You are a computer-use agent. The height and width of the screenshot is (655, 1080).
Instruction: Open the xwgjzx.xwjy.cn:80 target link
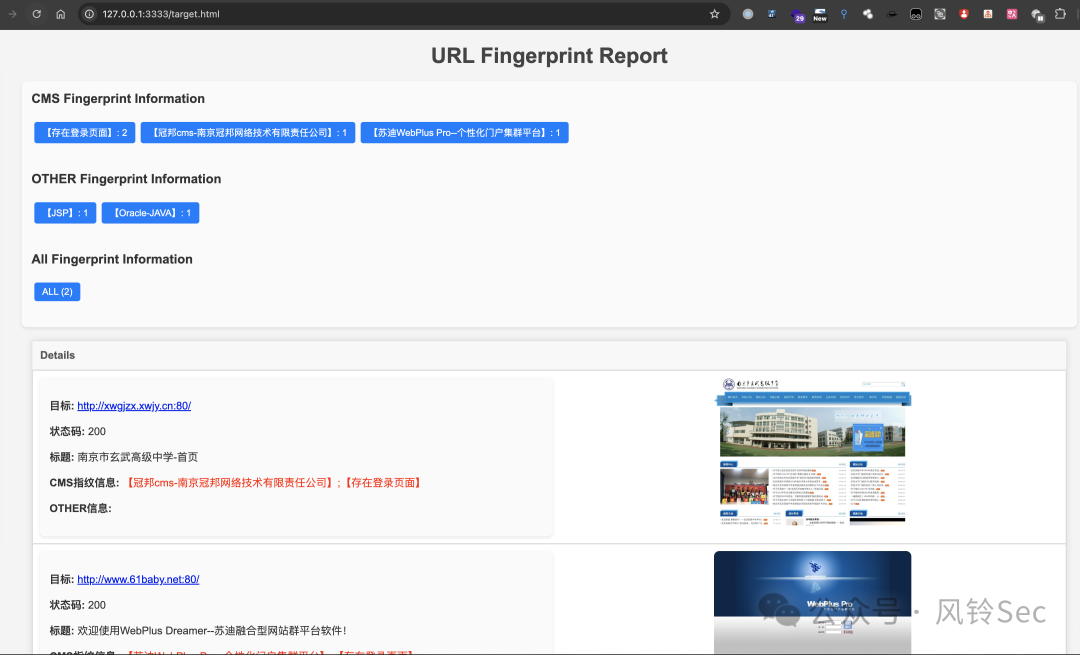click(133, 406)
